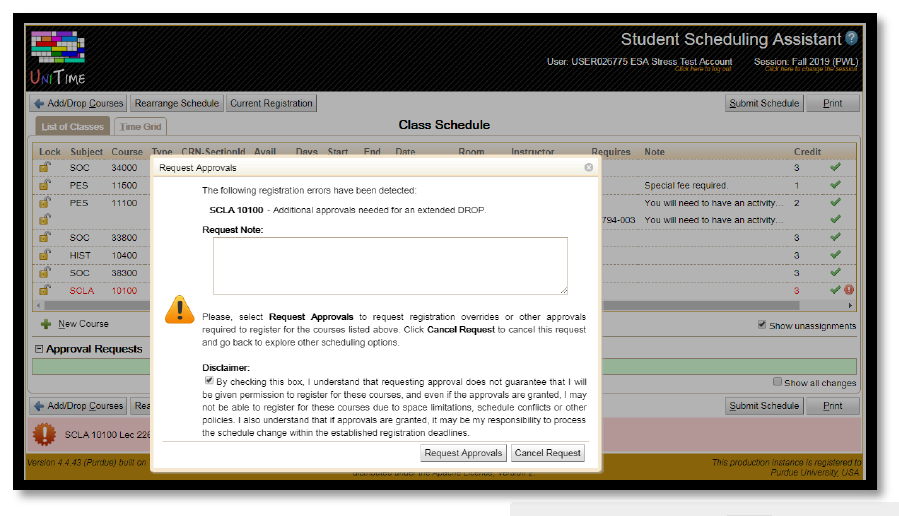Toggle lock icon for HIST 10400
This screenshot has width=899, height=516.
45,255
